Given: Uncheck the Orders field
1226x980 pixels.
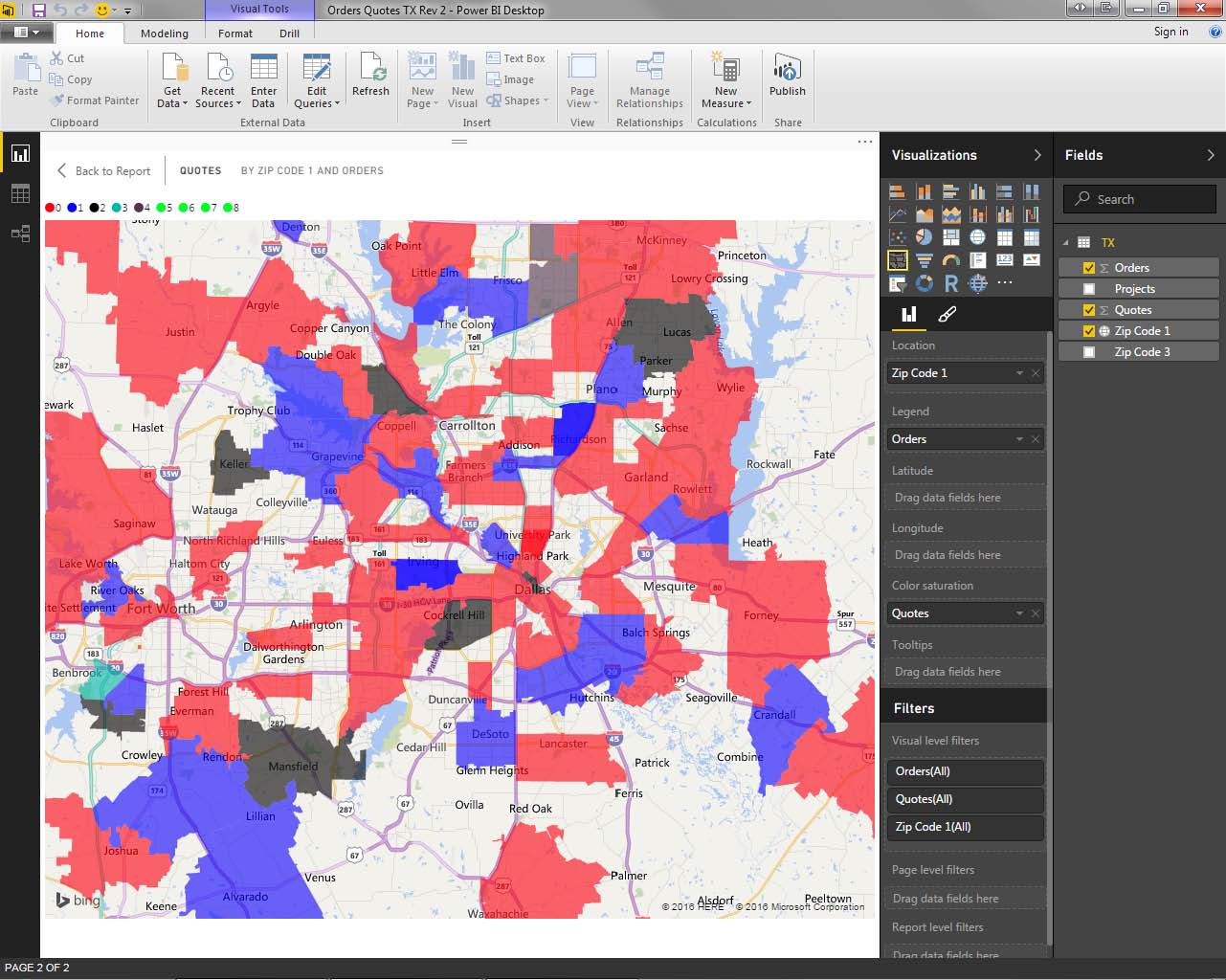Looking at the screenshot, I should coord(1089,268).
